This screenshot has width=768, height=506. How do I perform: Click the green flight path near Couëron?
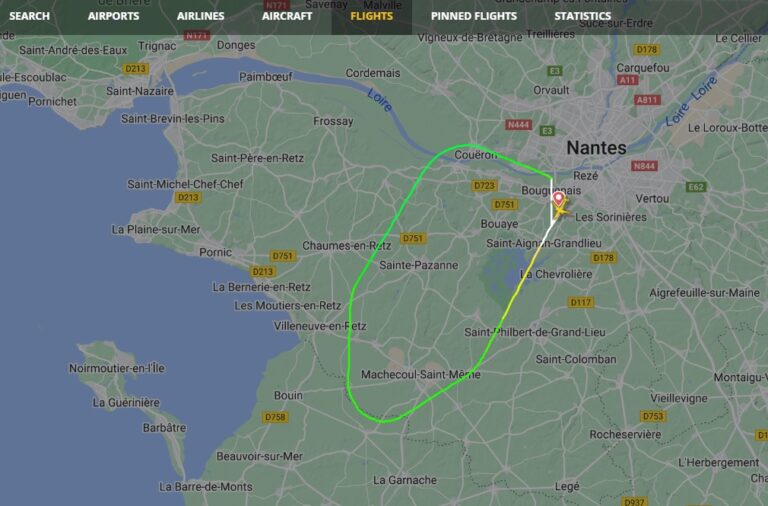tap(468, 145)
